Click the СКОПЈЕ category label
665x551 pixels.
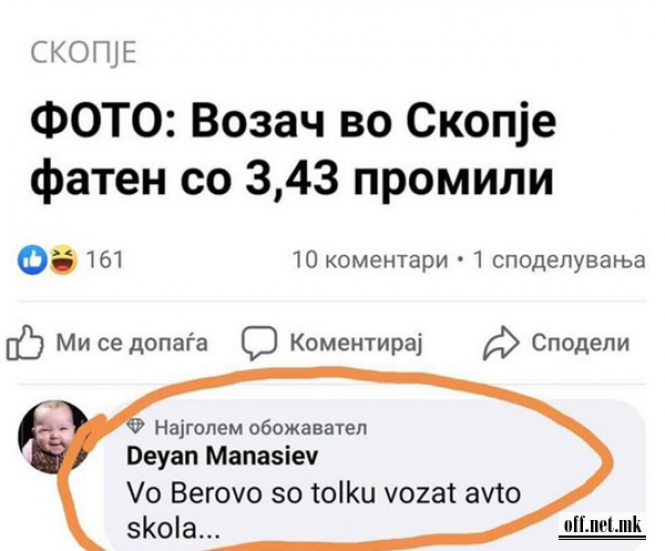click(x=84, y=53)
